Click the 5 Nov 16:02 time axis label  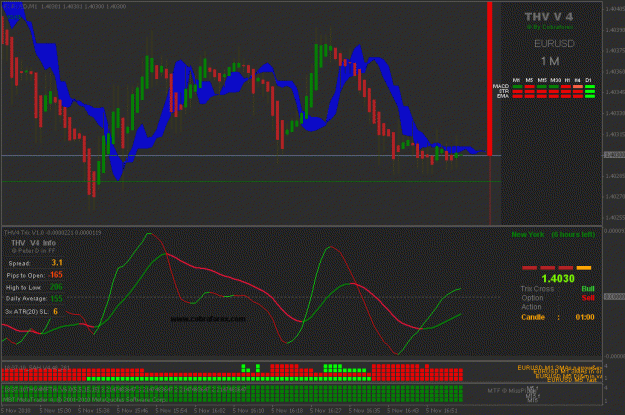pos(210,410)
